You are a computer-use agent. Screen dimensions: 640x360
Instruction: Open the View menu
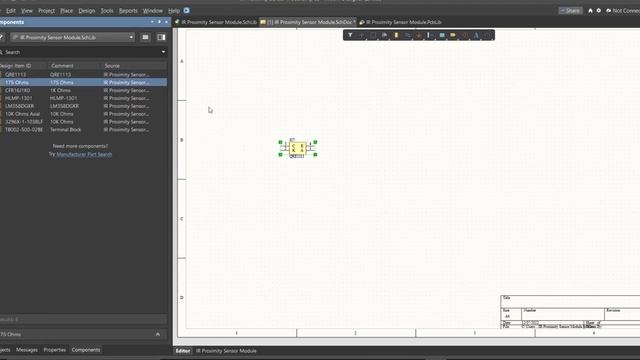(27, 11)
